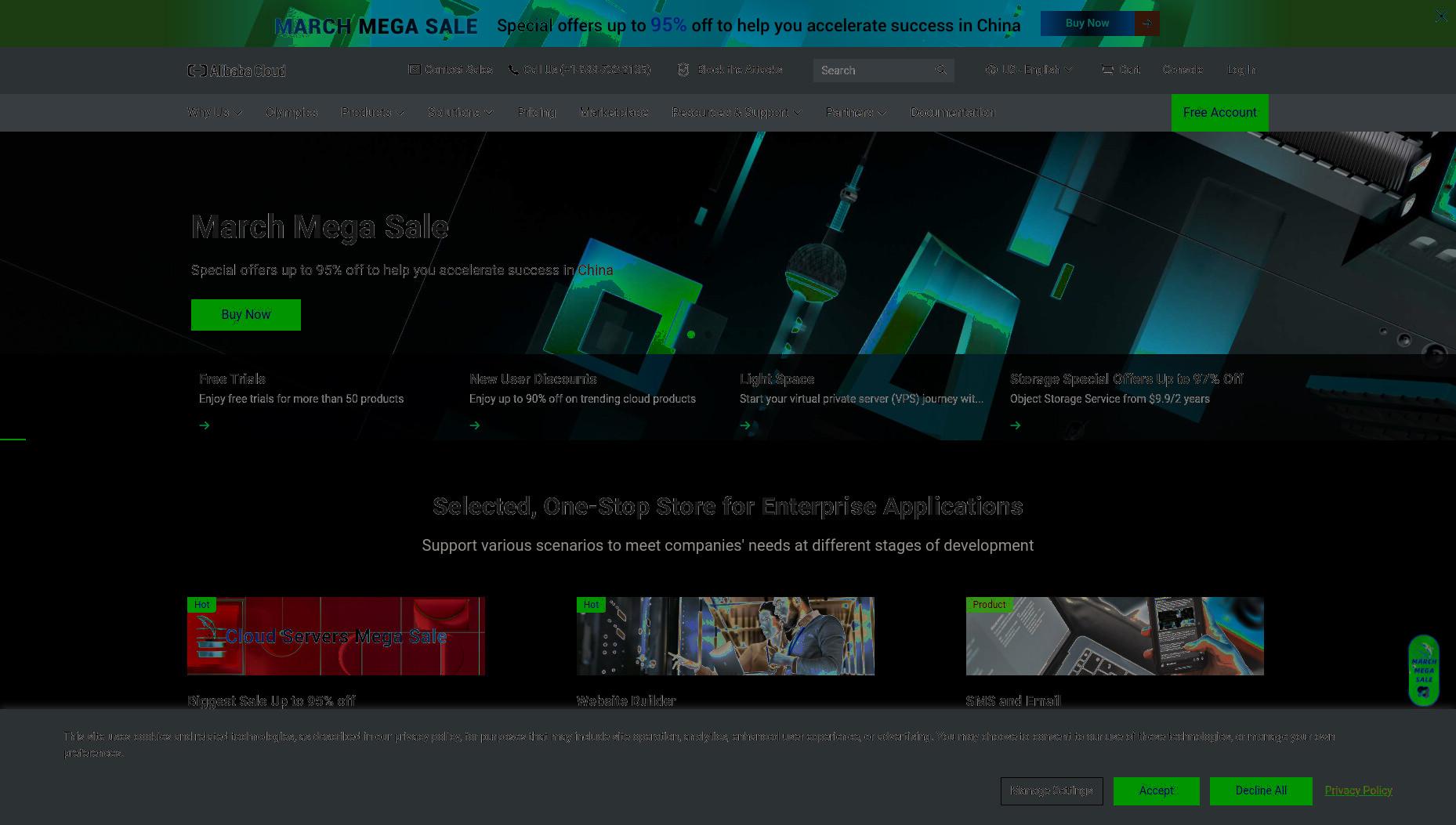Open the Marketplace nav item
The width and height of the screenshot is (1456, 825).
click(614, 112)
